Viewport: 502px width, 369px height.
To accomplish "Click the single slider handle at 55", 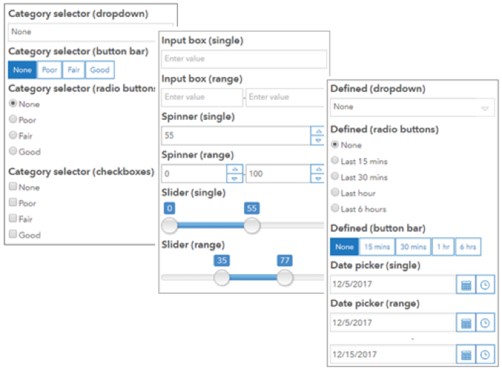I will coord(252,226).
